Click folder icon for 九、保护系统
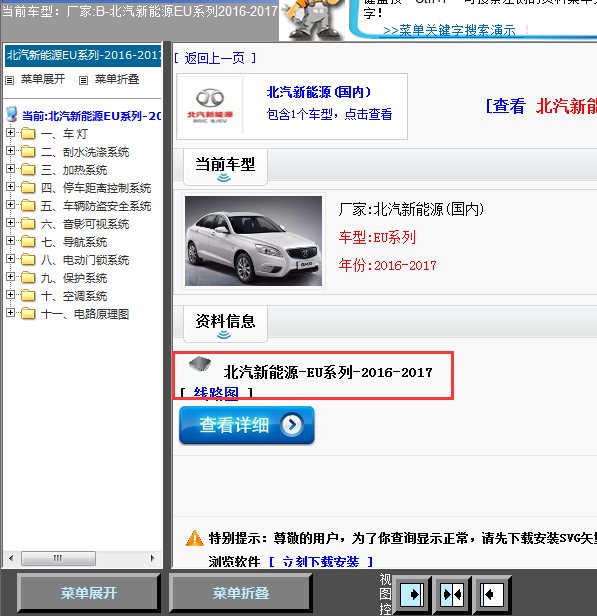The height and width of the screenshot is (616, 597). pyautogui.click(x=28, y=278)
